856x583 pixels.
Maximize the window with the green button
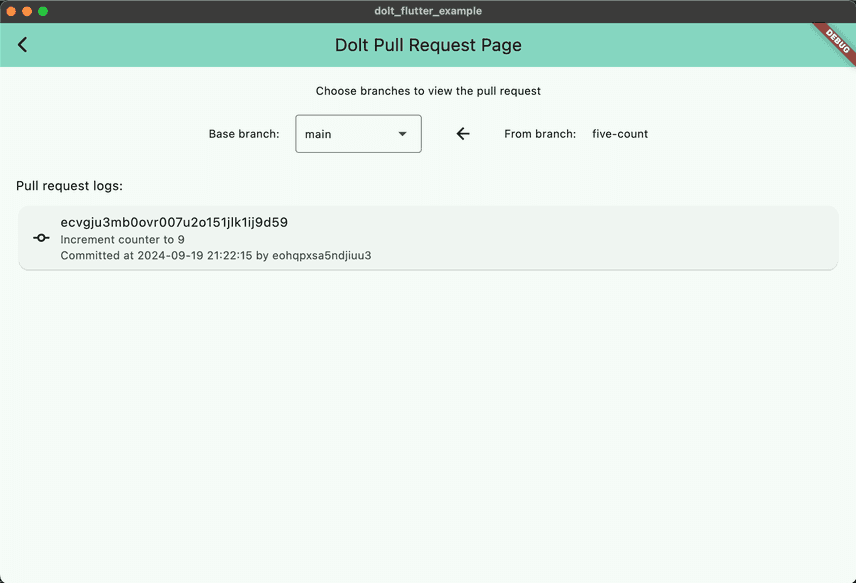pyautogui.click(x=43, y=11)
